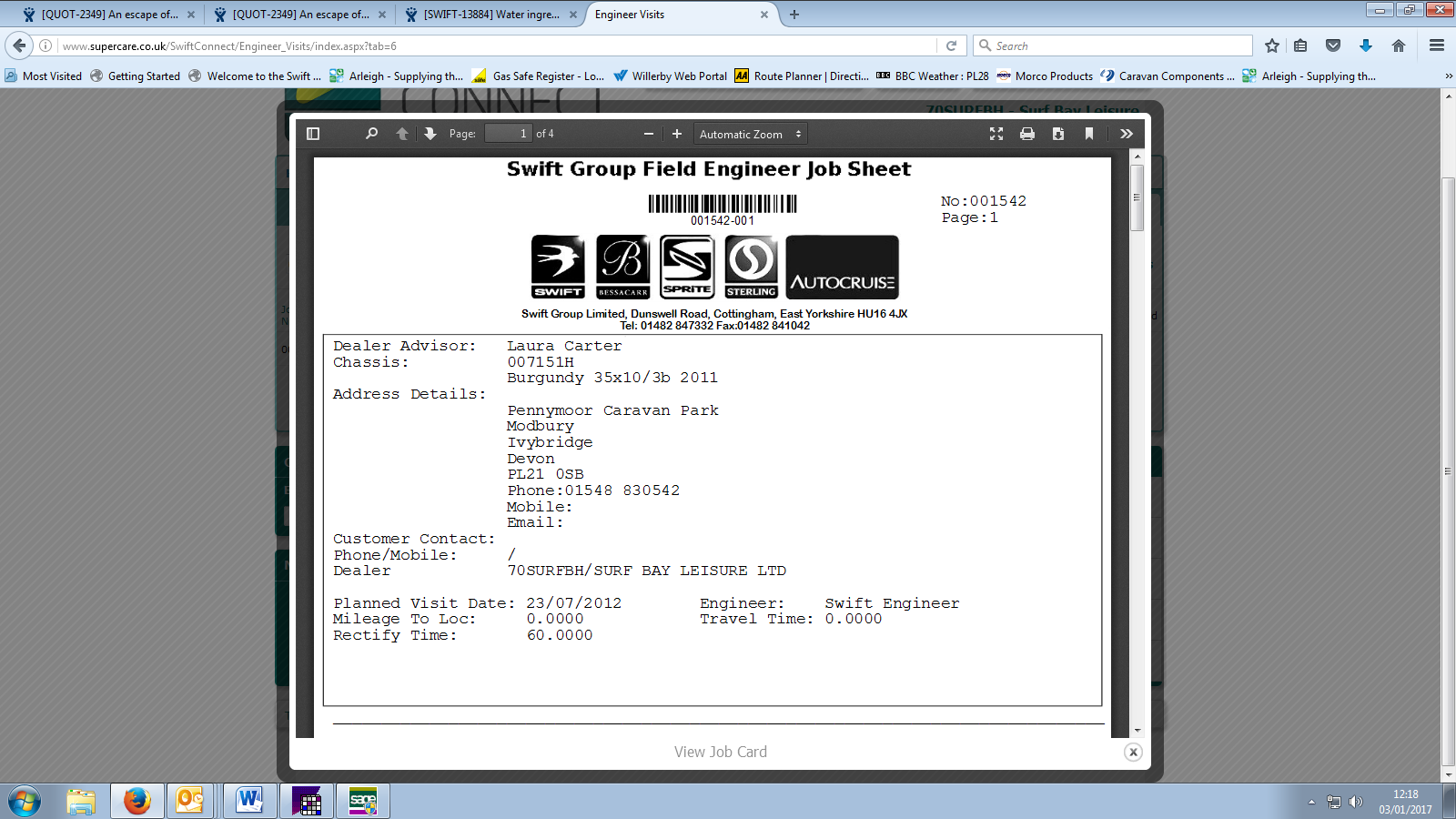Show Firefox bookmarks list
This screenshot has height=819, width=1456.
point(1301,45)
